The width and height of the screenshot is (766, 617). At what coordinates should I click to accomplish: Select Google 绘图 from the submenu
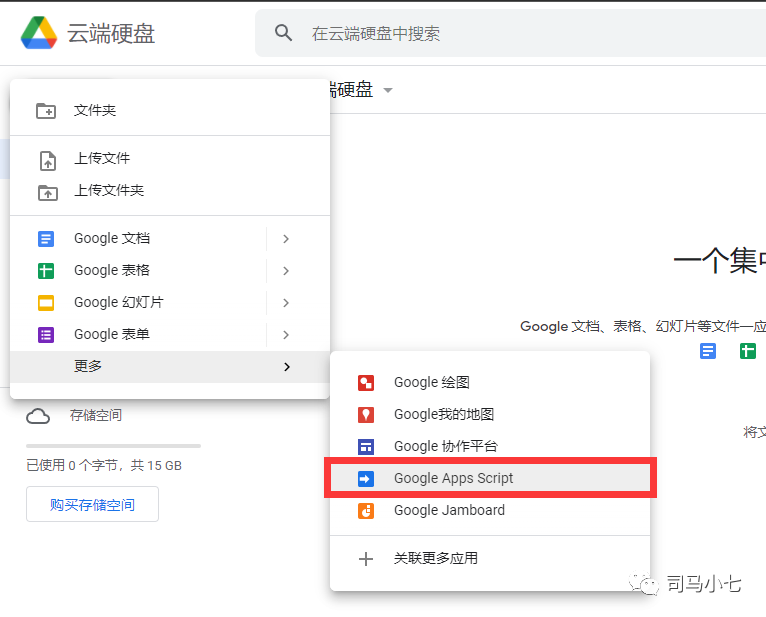pyautogui.click(x=490, y=382)
